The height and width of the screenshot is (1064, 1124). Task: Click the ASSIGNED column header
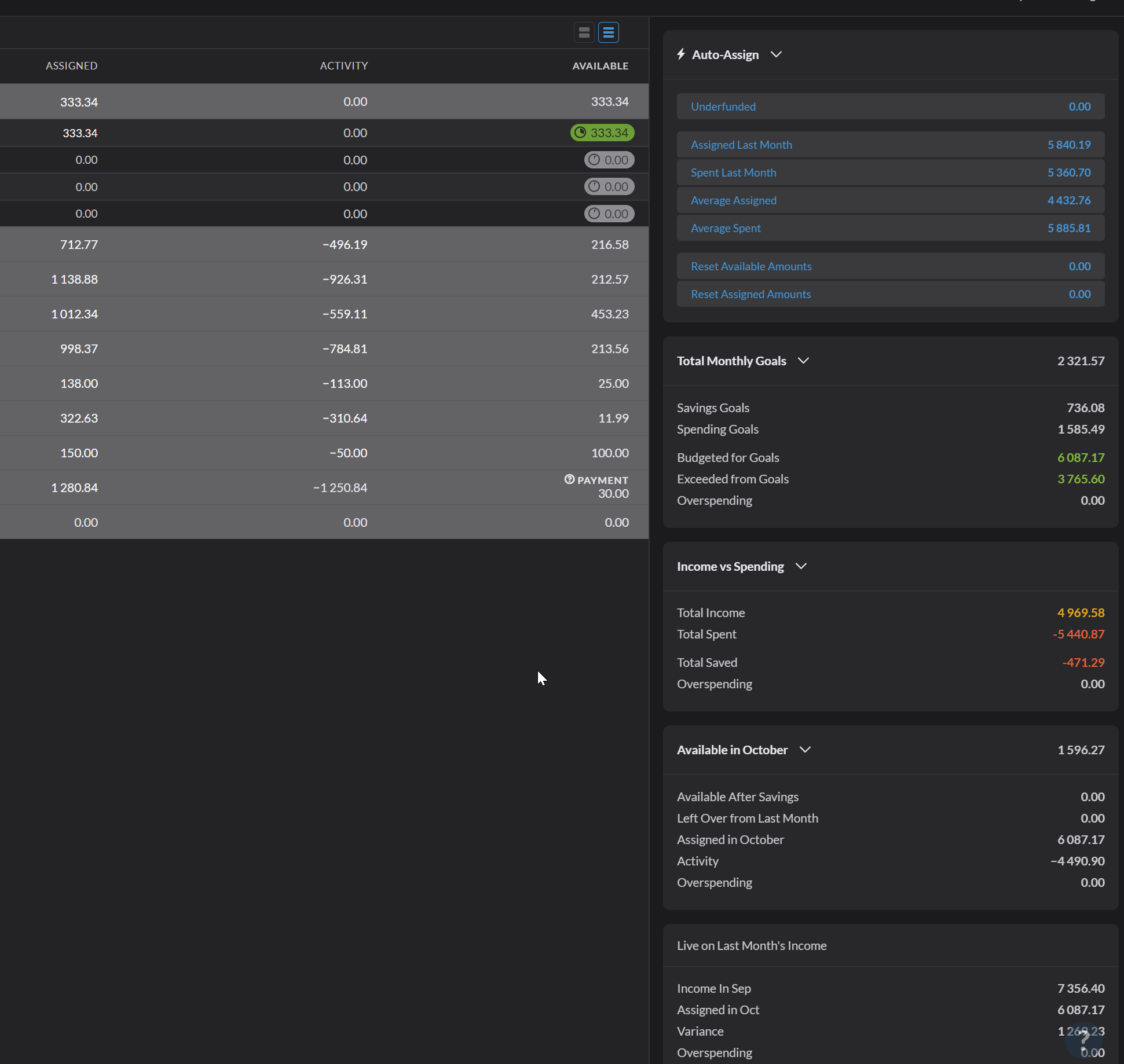tap(71, 65)
